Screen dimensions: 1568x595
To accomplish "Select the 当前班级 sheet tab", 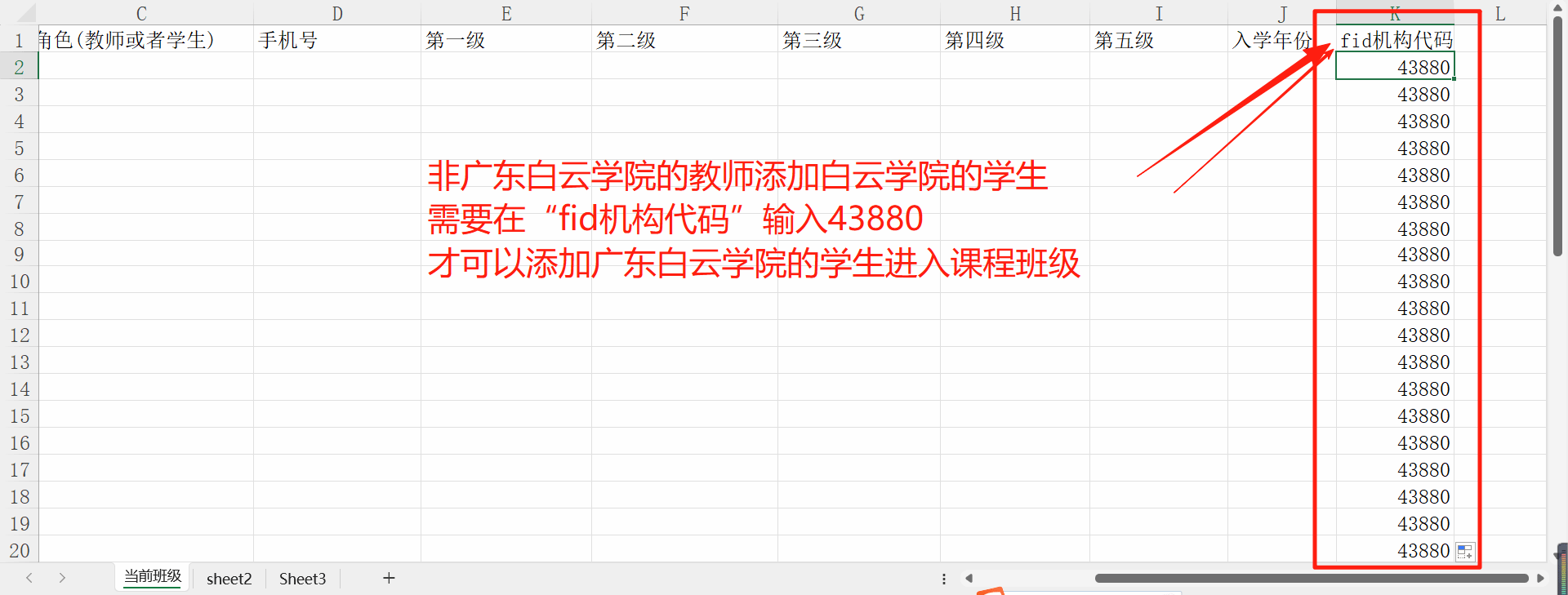I will [153, 576].
